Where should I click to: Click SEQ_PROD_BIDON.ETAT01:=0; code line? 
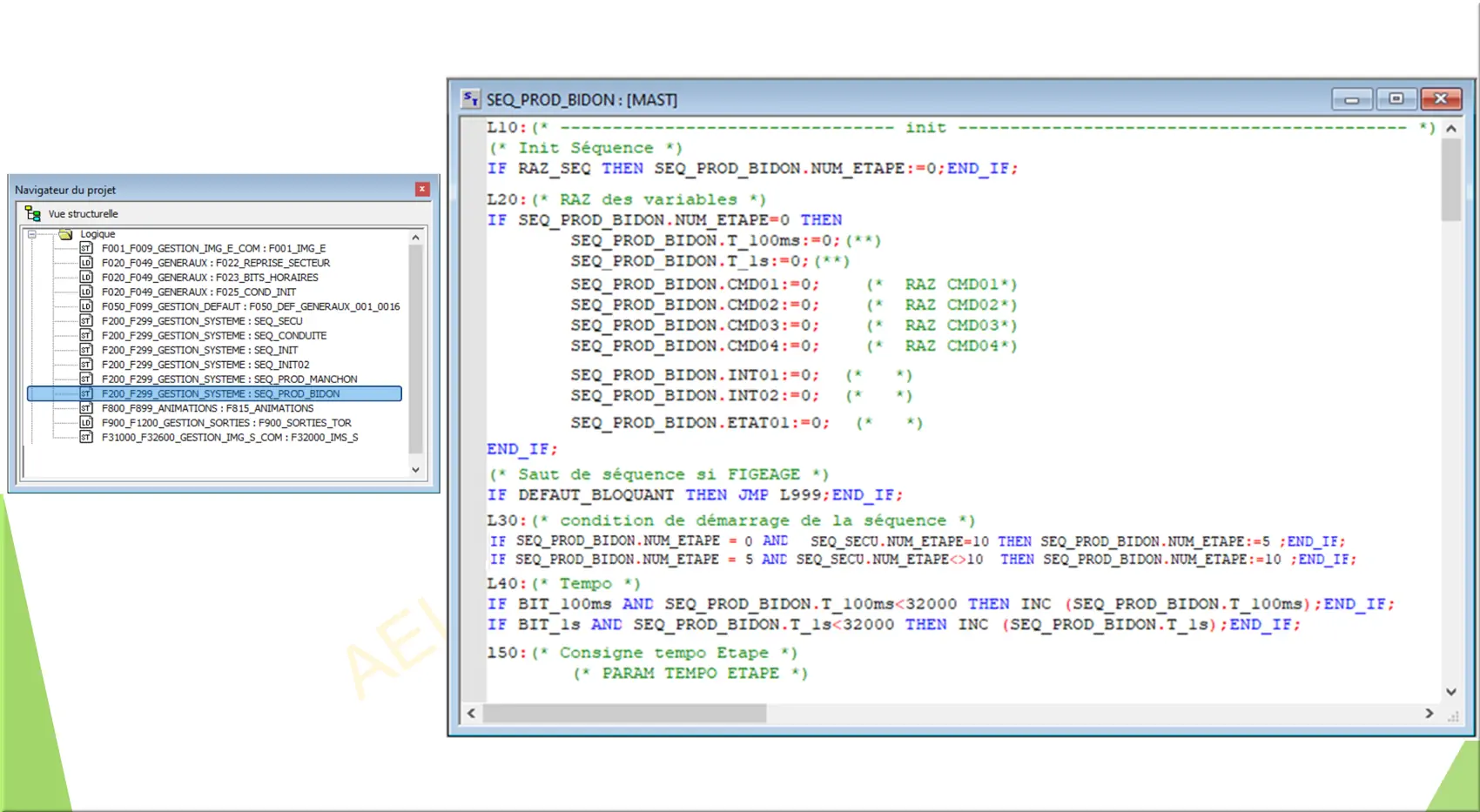click(x=700, y=423)
